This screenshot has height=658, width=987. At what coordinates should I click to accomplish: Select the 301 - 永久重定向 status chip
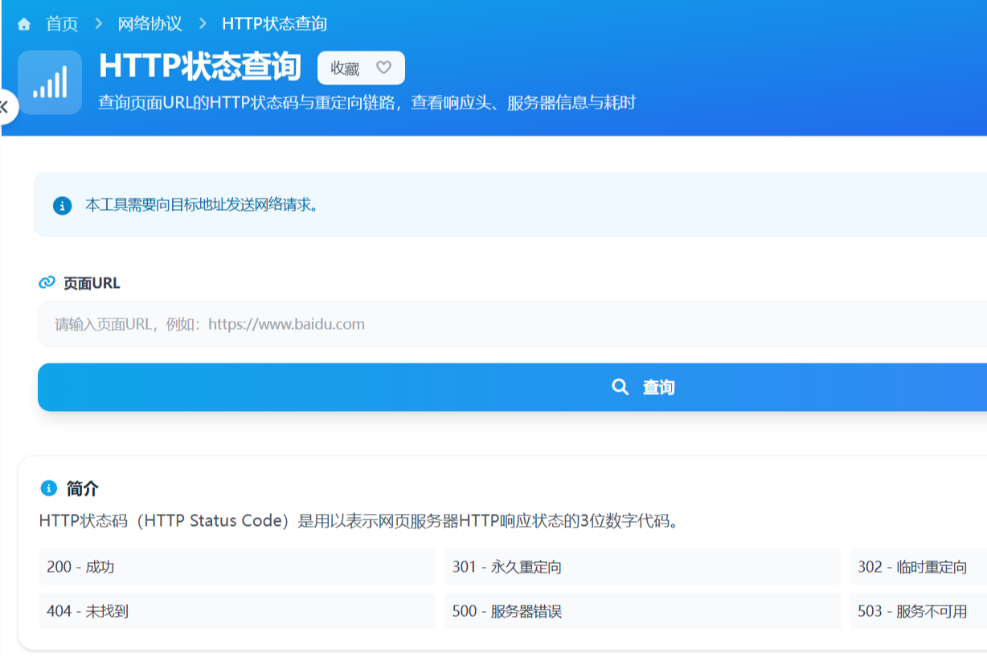pos(642,567)
